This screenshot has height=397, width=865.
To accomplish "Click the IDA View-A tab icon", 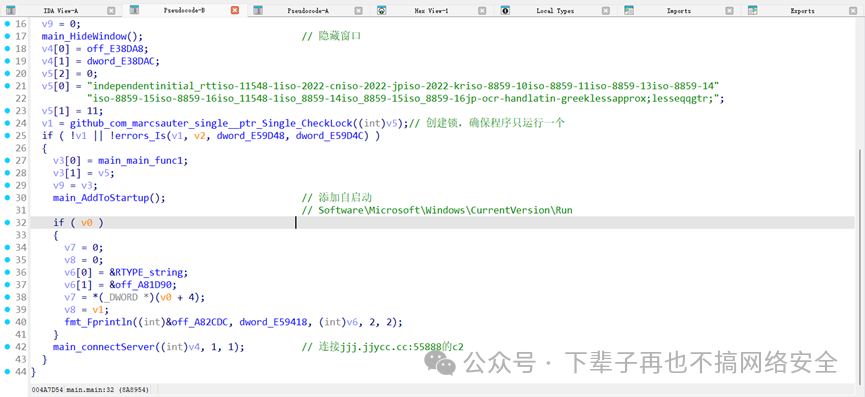I will point(10,10).
